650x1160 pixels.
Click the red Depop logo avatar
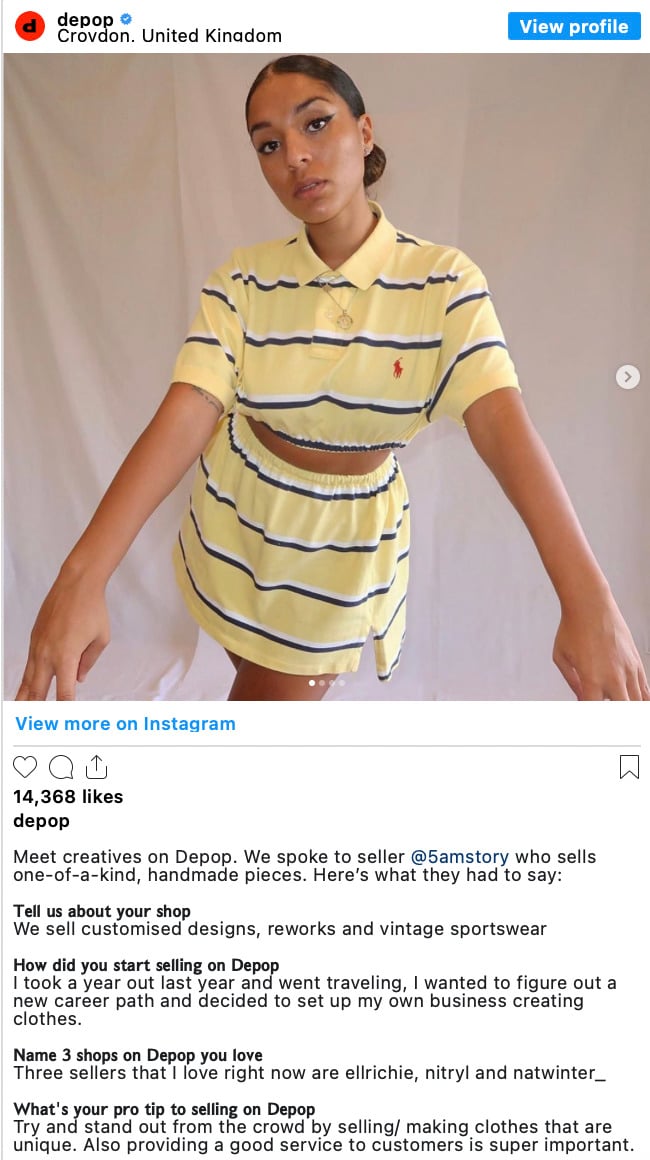[30, 26]
